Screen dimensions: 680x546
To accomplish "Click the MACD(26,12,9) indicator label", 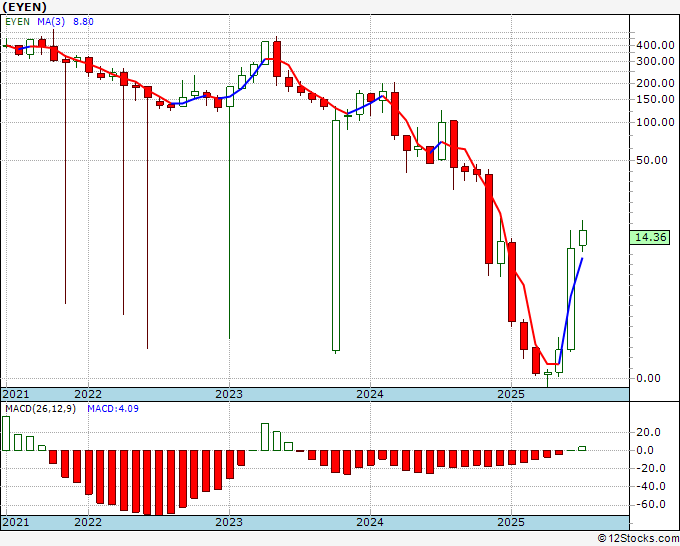I will tap(40, 409).
